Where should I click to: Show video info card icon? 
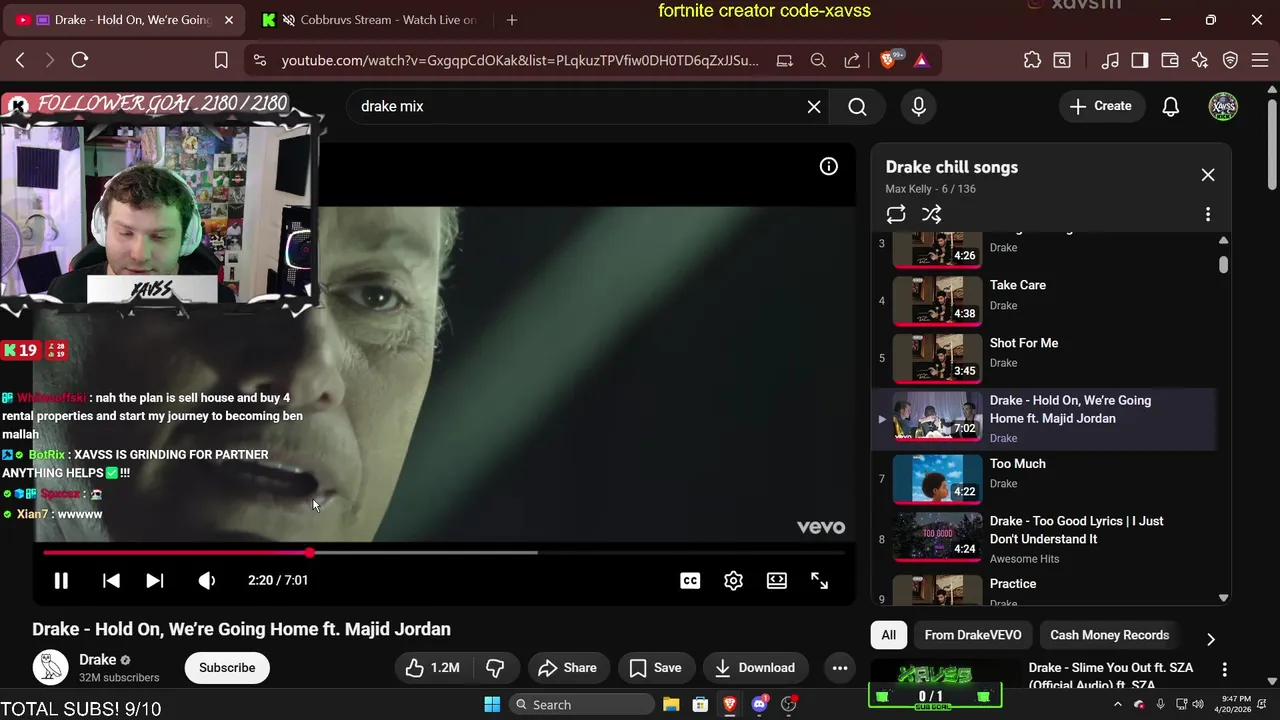829,167
